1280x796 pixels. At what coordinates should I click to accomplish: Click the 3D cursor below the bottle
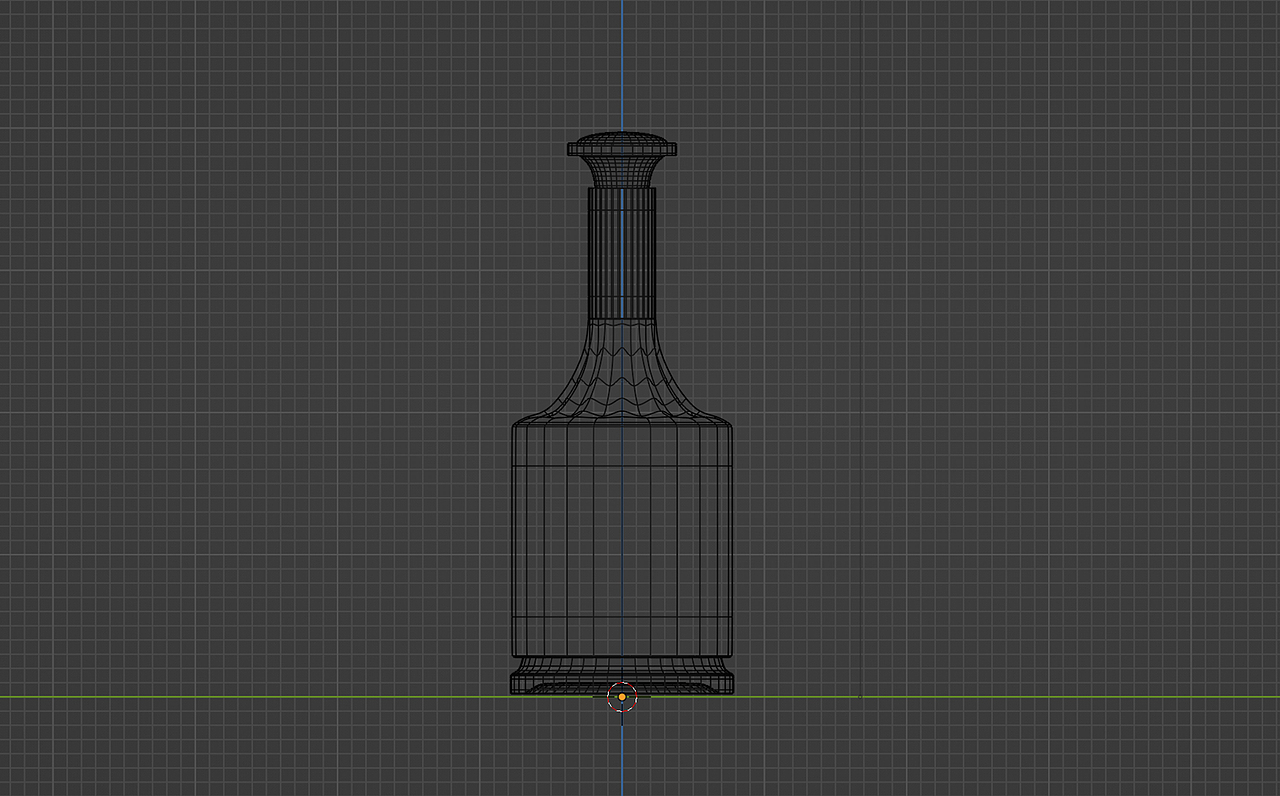(x=622, y=696)
